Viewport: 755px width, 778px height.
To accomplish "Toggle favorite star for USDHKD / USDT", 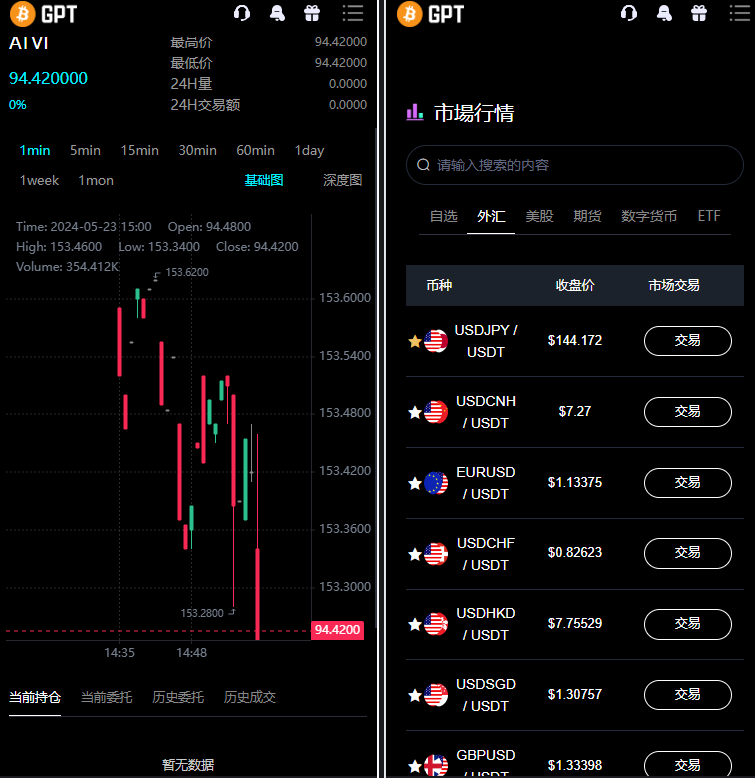I will tap(415, 625).
